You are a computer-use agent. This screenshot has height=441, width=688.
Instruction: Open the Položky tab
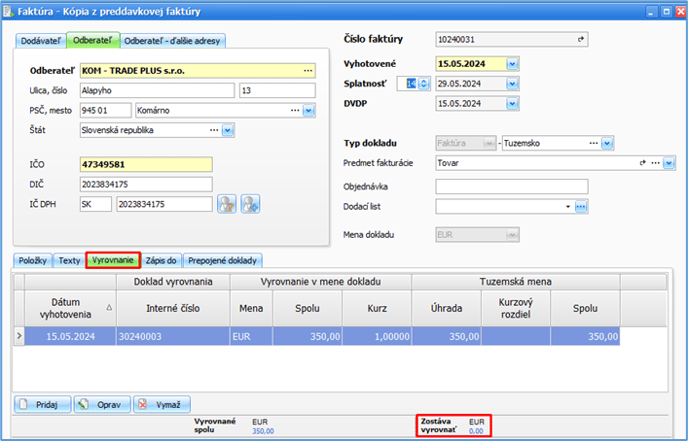[33, 260]
